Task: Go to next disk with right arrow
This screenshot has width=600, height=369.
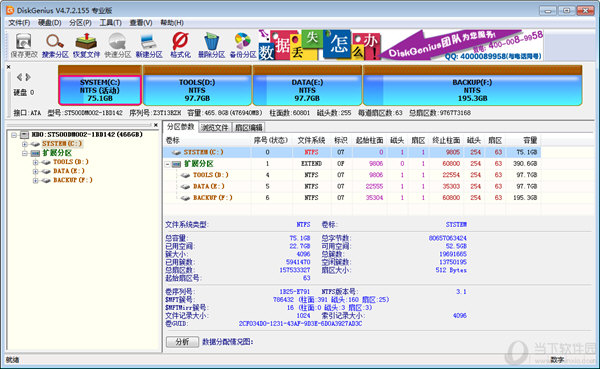Action: [x=28, y=77]
